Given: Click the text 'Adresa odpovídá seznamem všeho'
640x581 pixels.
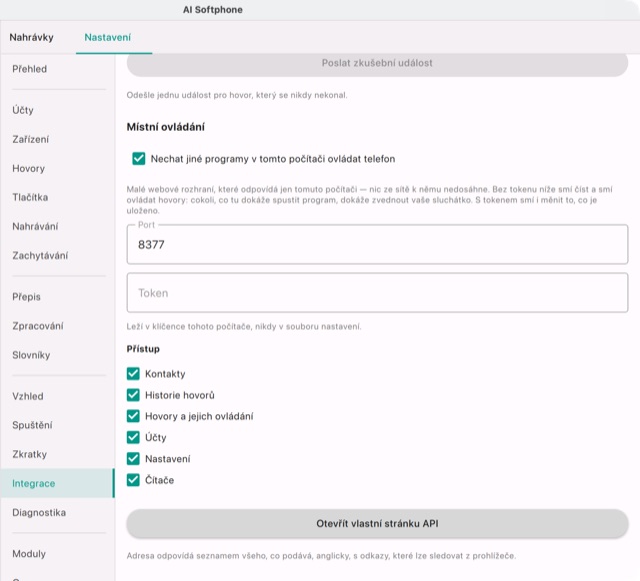Looking at the screenshot, I should (196, 556).
